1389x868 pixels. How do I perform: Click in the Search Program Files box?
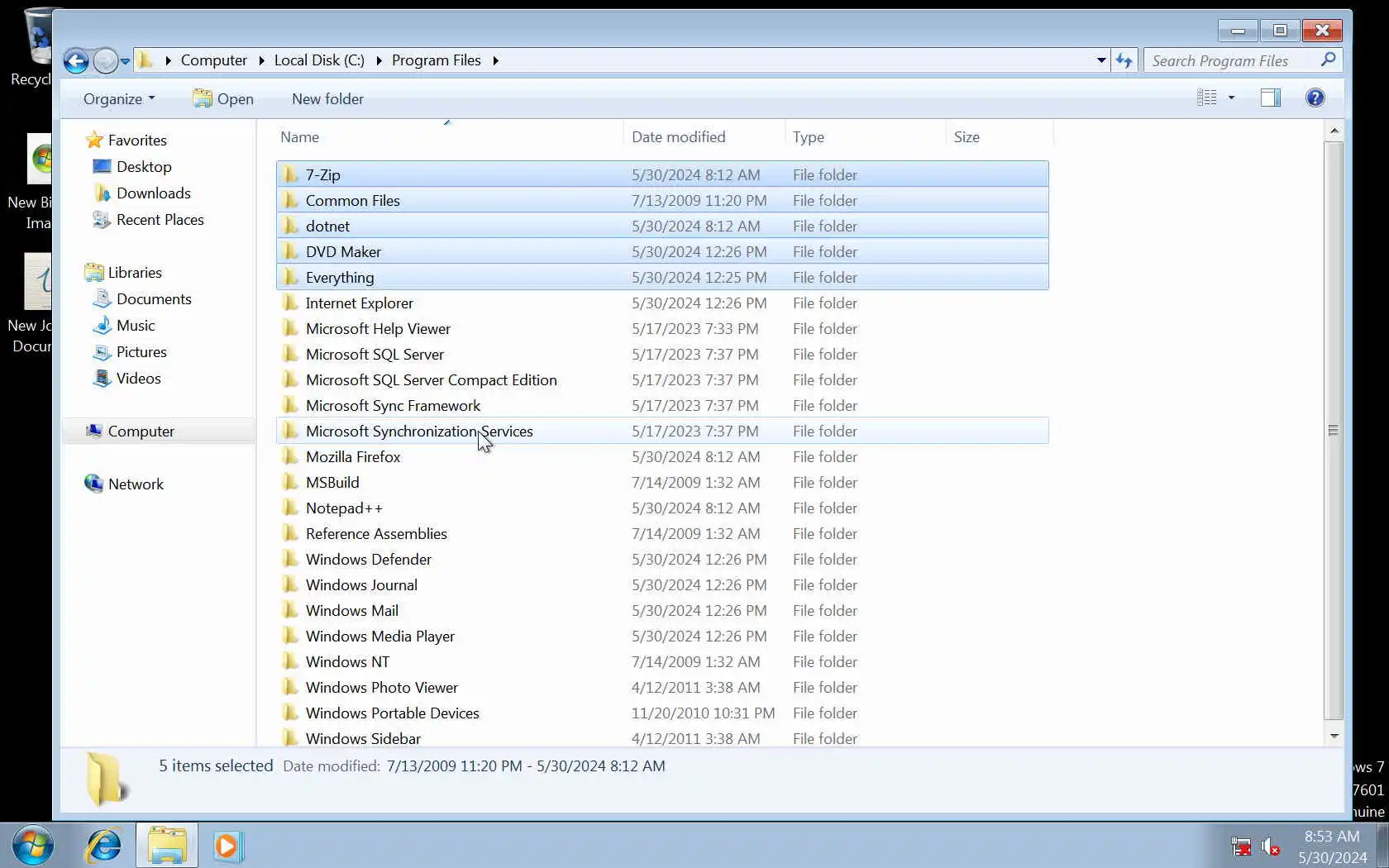1232,60
